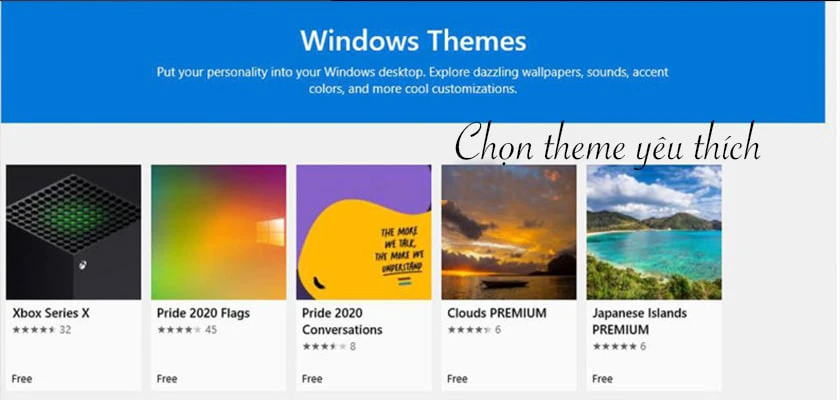Open the Pride 2020 Flags theme image
This screenshot has width=840, height=400.
pyautogui.click(x=219, y=232)
